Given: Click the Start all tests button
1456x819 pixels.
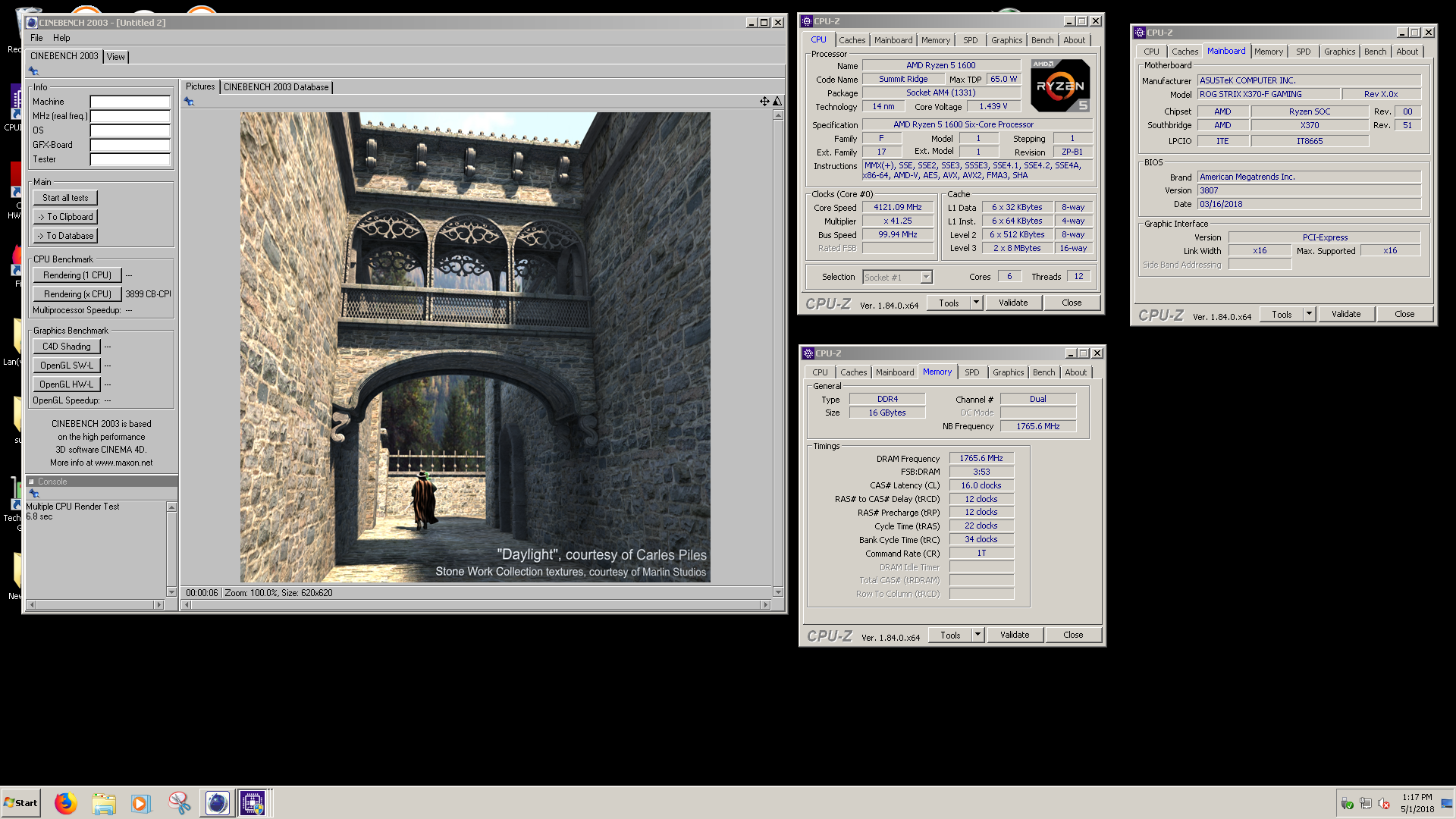Looking at the screenshot, I should coord(65,198).
